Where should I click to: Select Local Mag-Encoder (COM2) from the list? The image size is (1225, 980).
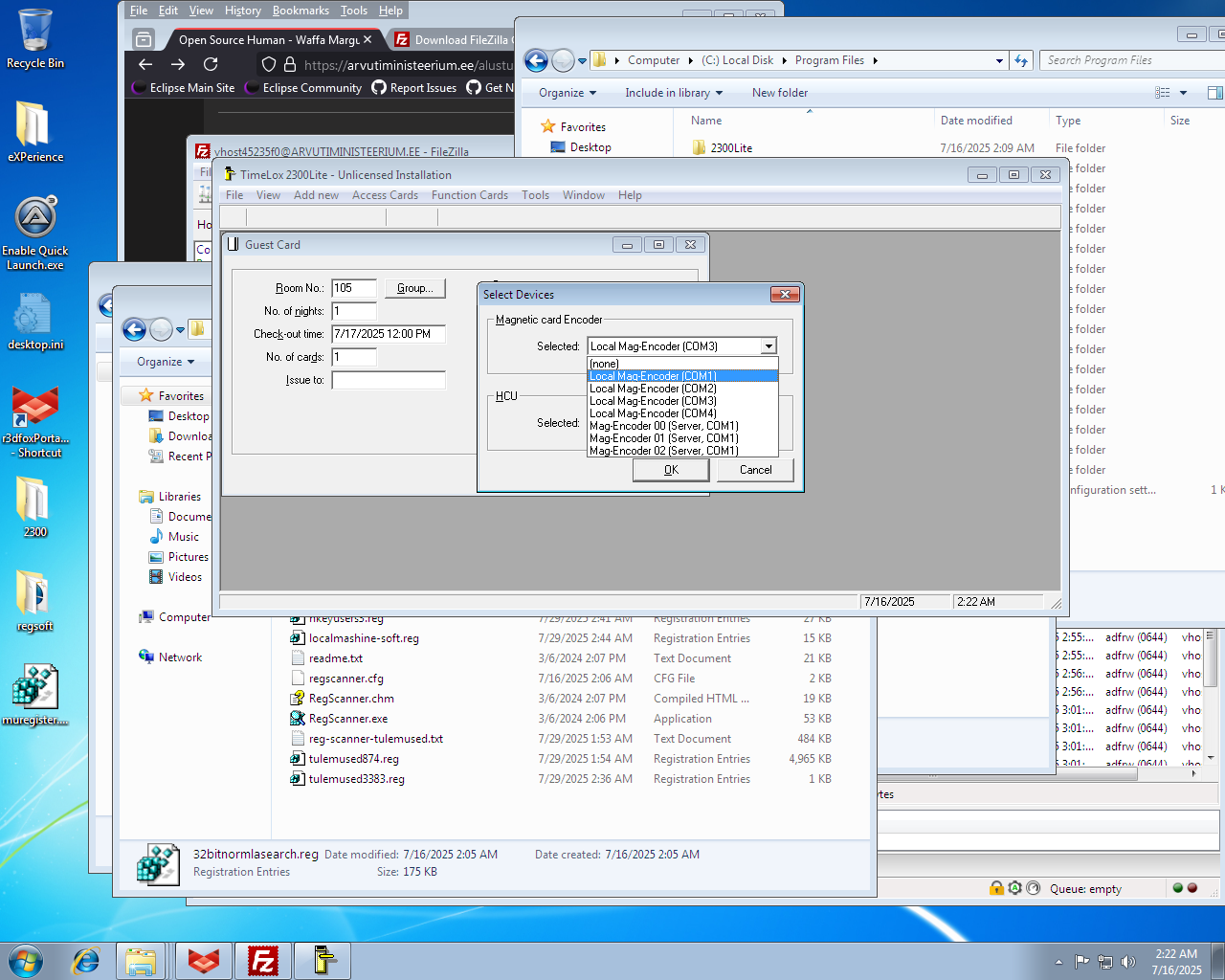[x=653, y=389]
